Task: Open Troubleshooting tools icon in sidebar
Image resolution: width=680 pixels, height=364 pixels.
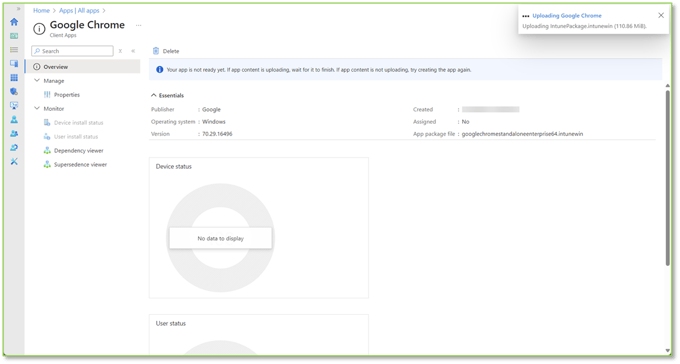Action: [x=14, y=161]
